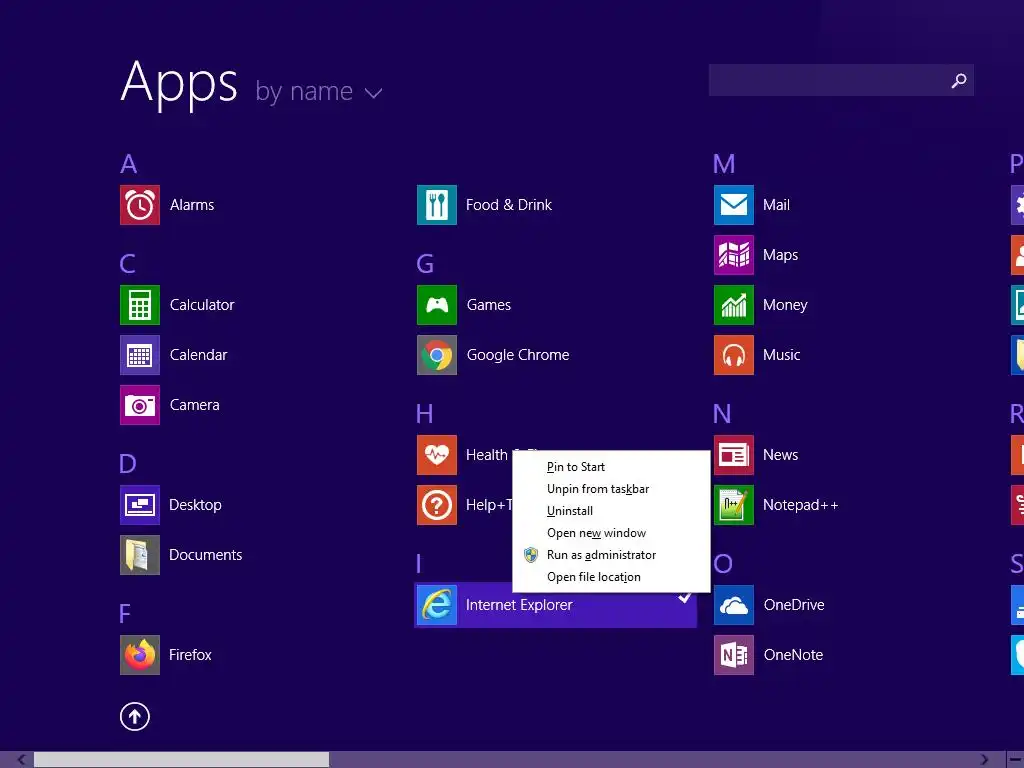Screen dimensions: 1024x768
Task: Click the 'OneDrive' app label
Action: 794,605
